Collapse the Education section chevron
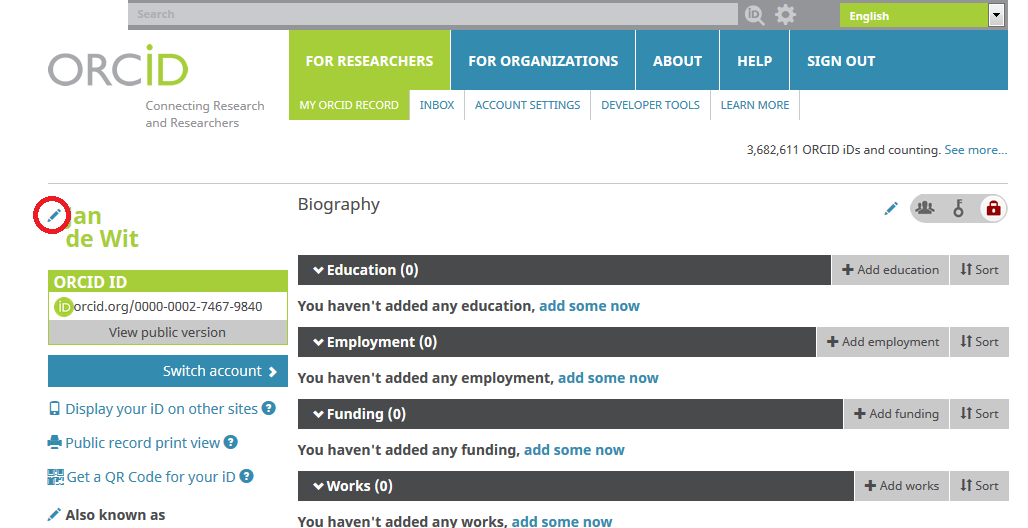This screenshot has height=528, width=1028. click(319, 270)
